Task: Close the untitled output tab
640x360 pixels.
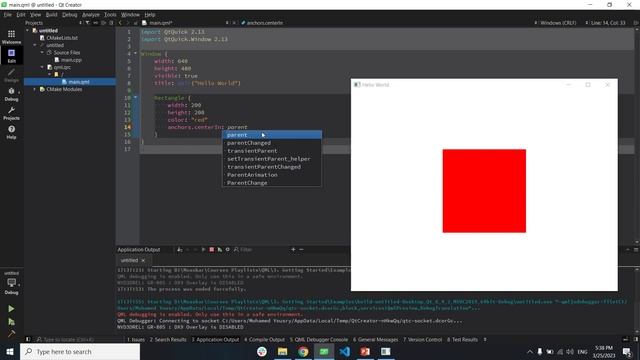Action: (x=143, y=260)
